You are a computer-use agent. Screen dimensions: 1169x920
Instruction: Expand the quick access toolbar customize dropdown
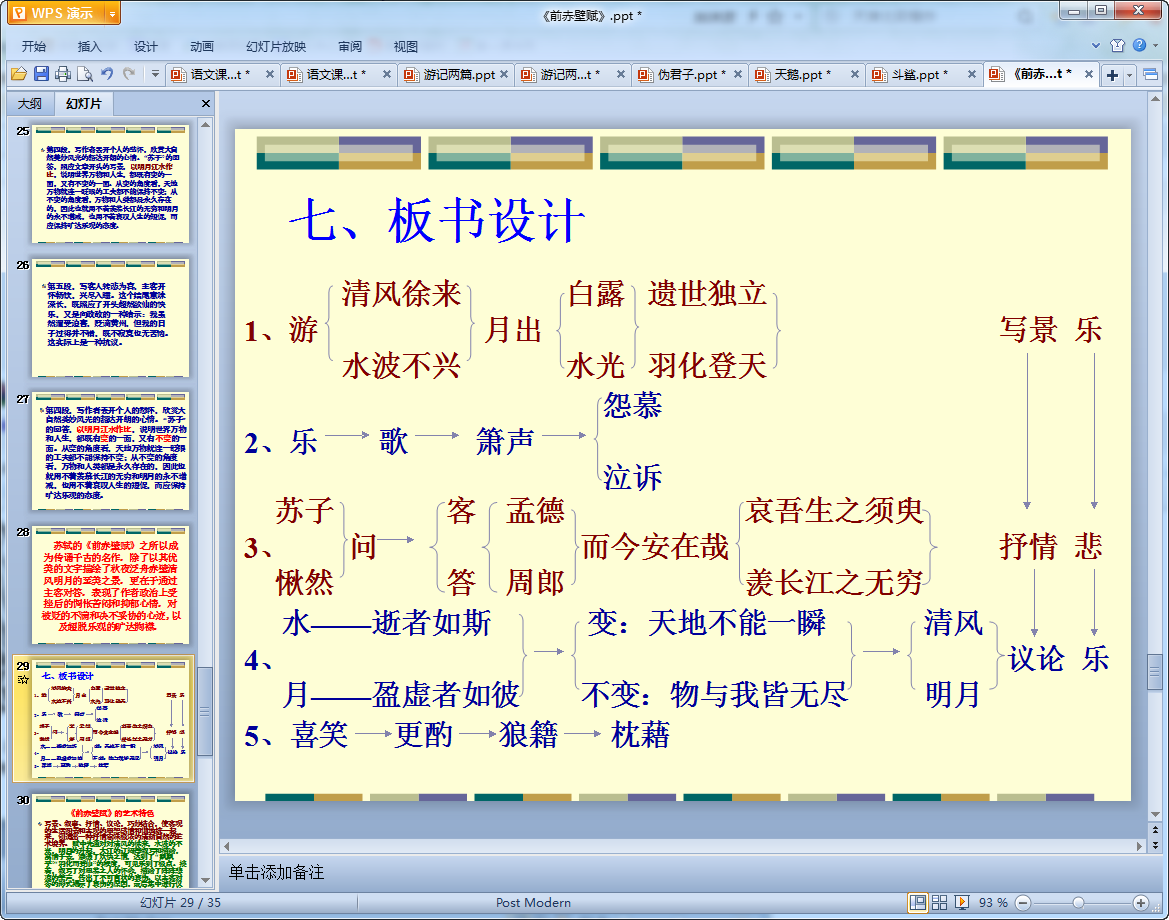155,73
